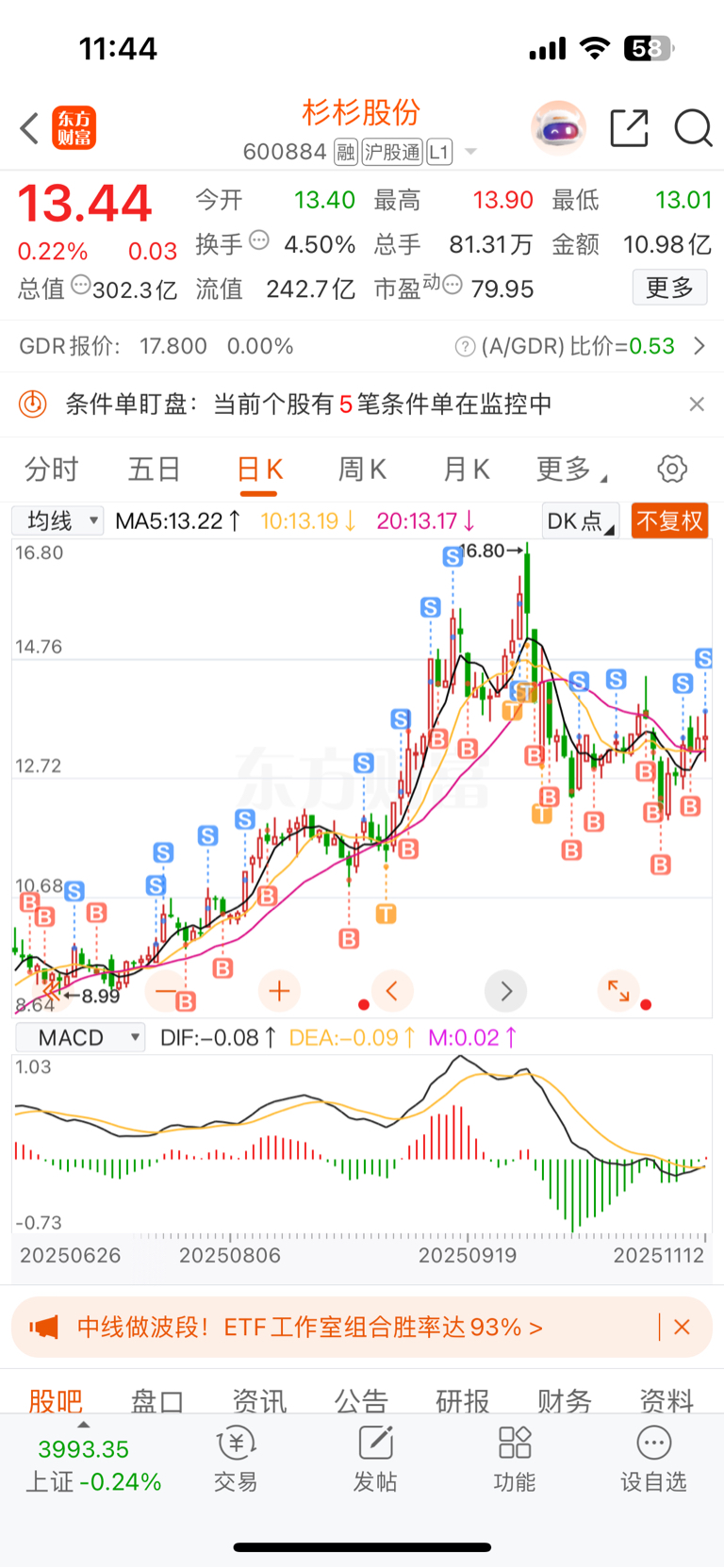The height and width of the screenshot is (1568, 724).
Task: Close the ETF promotion banner
Action: pyautogui.click(x=682, y=1328)
